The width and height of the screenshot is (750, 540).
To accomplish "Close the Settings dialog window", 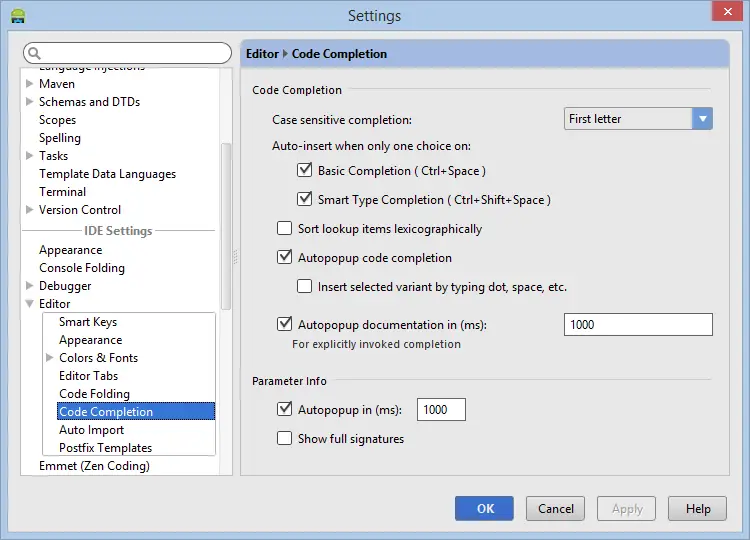I will [x=726, y=14].
